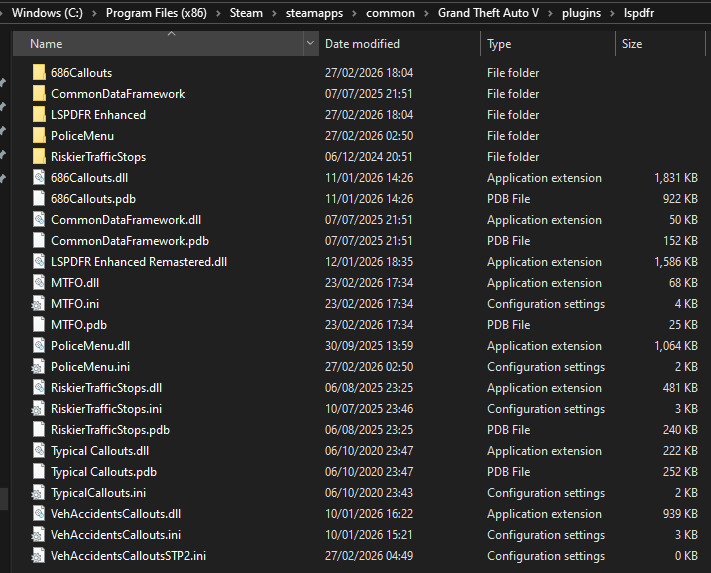
Task: Click the RiskierTrafficStops.ini file icon
Action: click(38, 408)
